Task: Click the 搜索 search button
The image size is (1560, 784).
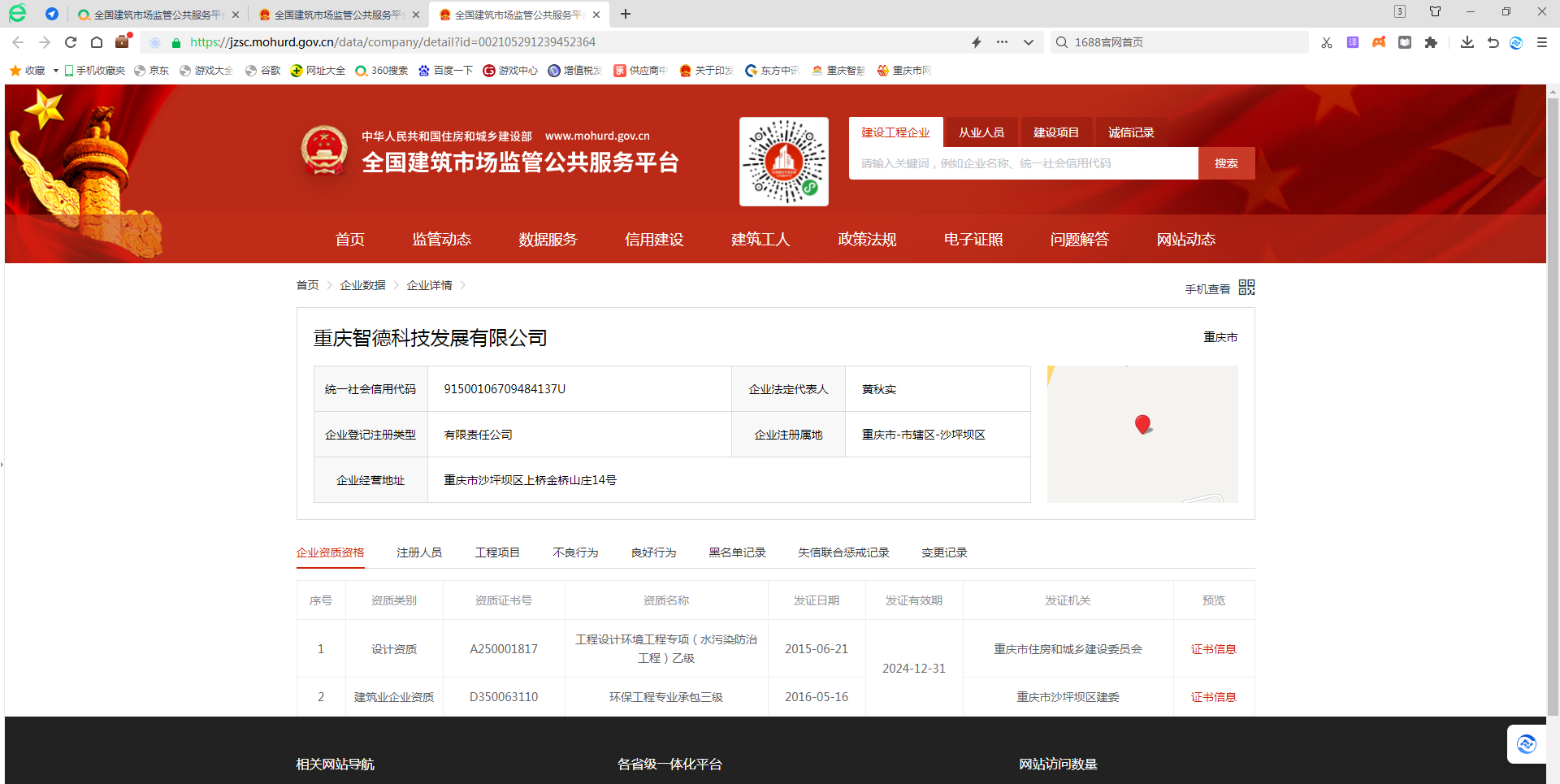Action: (x=1226, y=163)
